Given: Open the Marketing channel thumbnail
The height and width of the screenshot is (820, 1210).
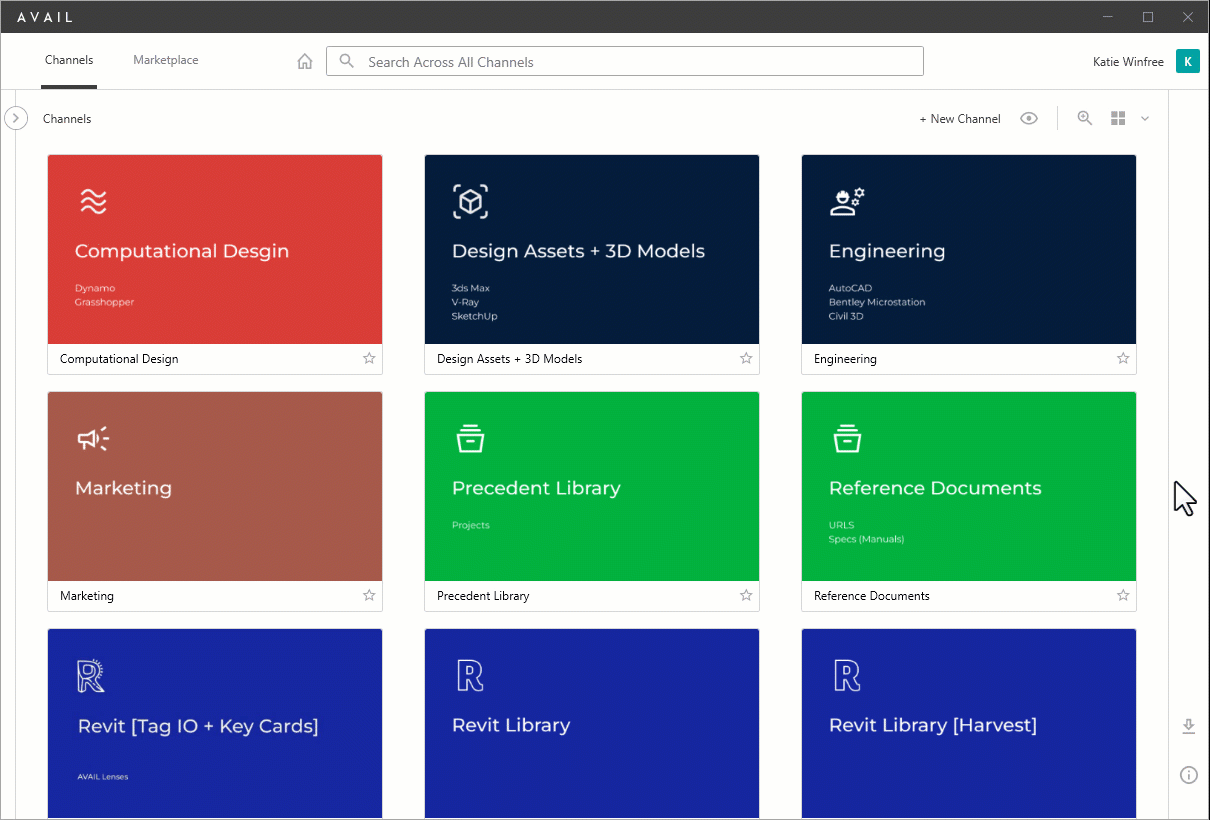Looking at the screenshot, I should [215, 486].
